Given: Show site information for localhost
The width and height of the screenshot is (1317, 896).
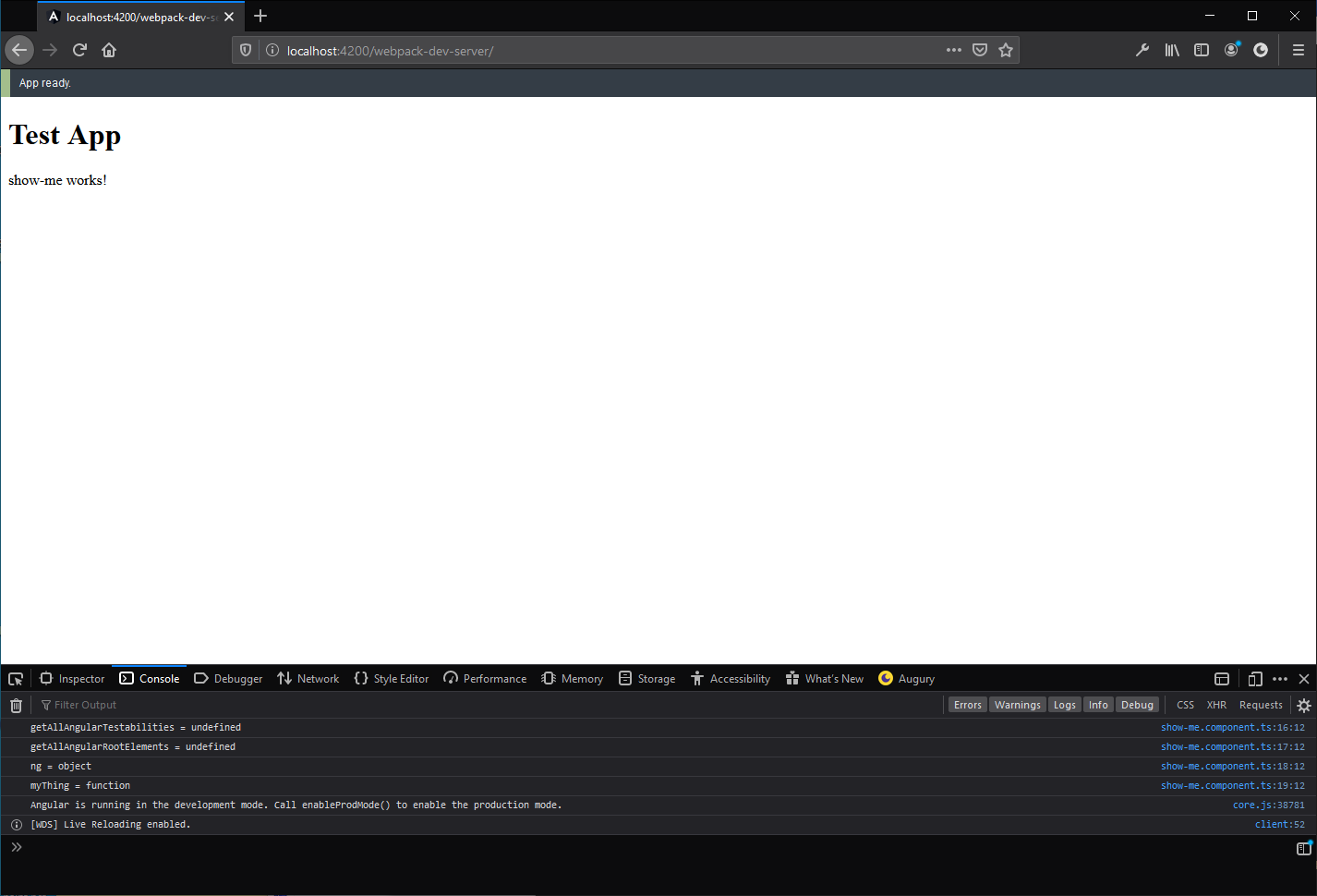Looking at the screenshot, I should [x=272, y=50].
